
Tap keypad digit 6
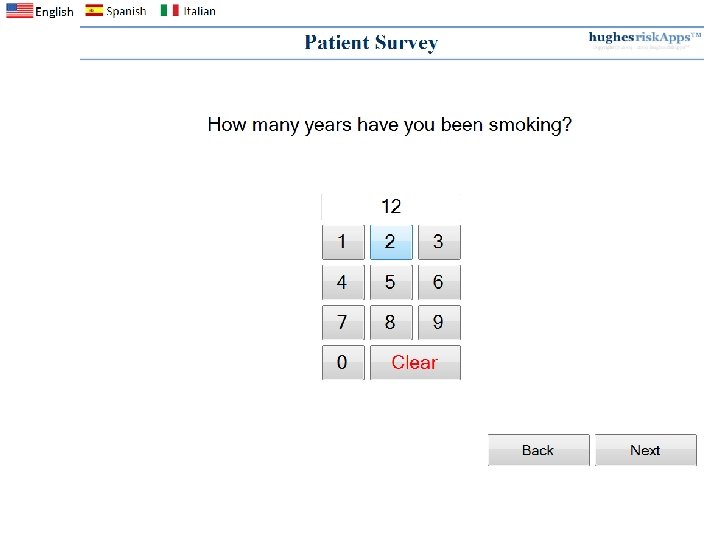point(439,282)
